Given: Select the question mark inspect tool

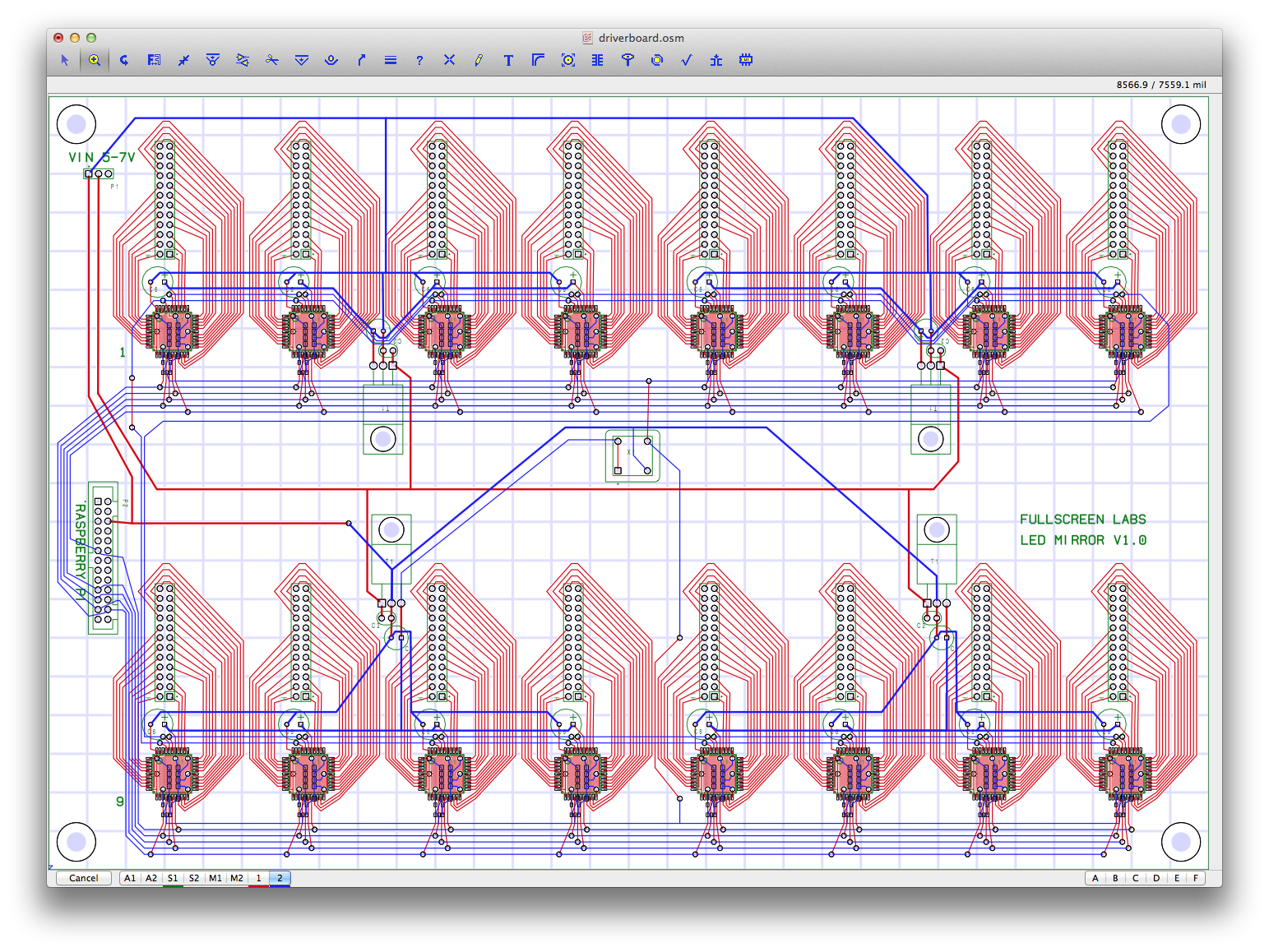Looking at the screenshot, I should pos(419,60).
